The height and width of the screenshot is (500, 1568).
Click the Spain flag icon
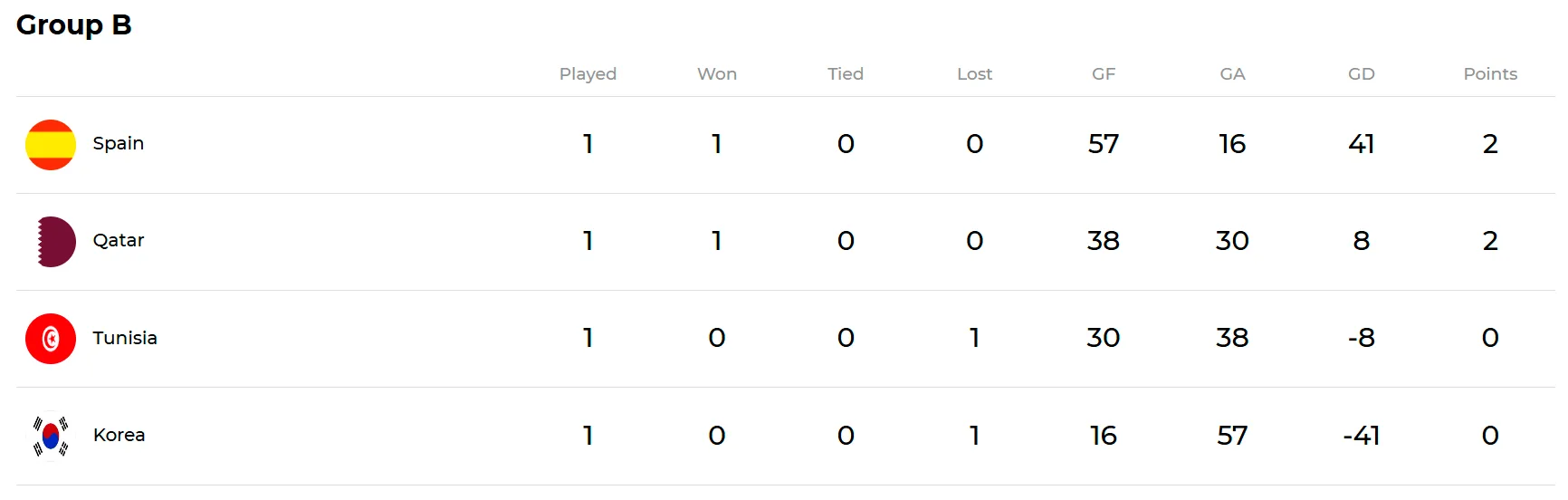click(x=51, y=145)
